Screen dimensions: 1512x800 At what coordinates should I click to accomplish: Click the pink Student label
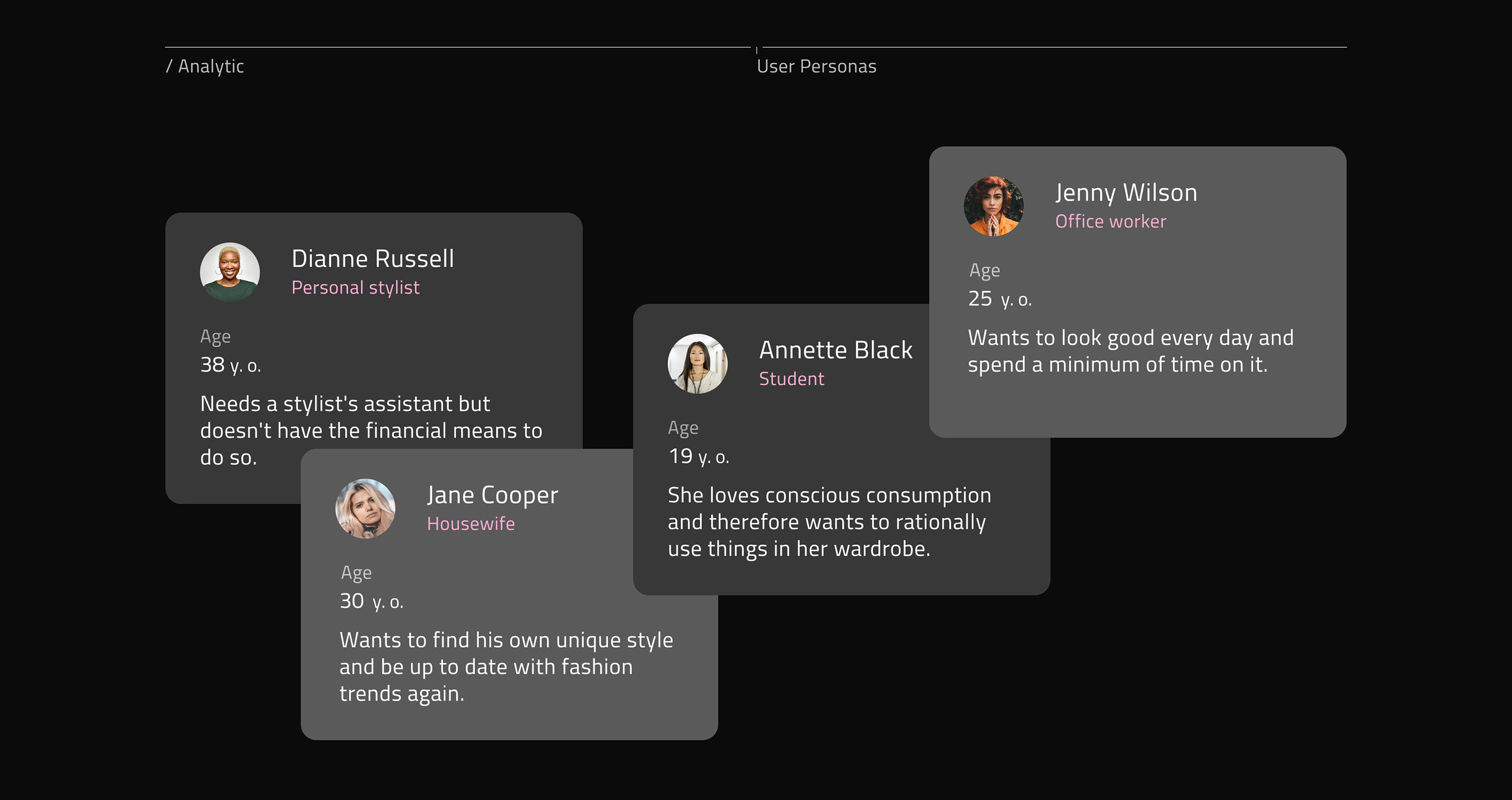pyautogui.click(x=791, y=379)
